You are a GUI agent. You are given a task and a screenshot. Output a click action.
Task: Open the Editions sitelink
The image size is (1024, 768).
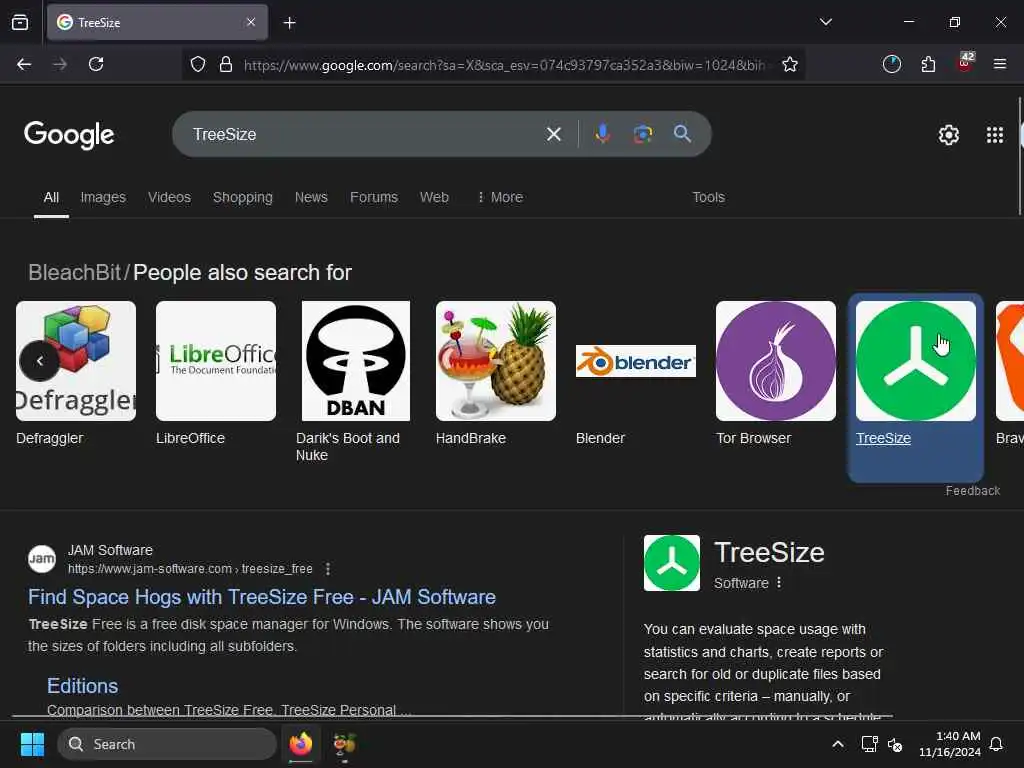point(82,686)
